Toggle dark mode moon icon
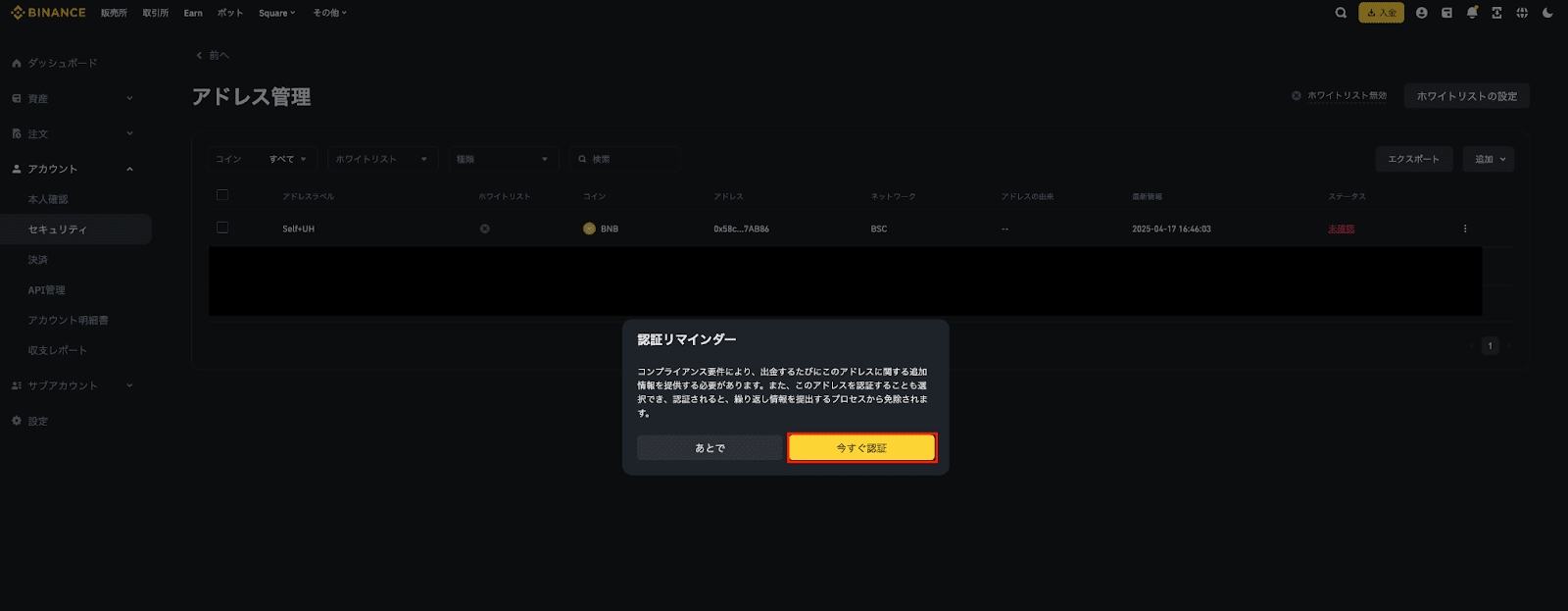The image size is (1568, 611). click(x=1547, y=13)
